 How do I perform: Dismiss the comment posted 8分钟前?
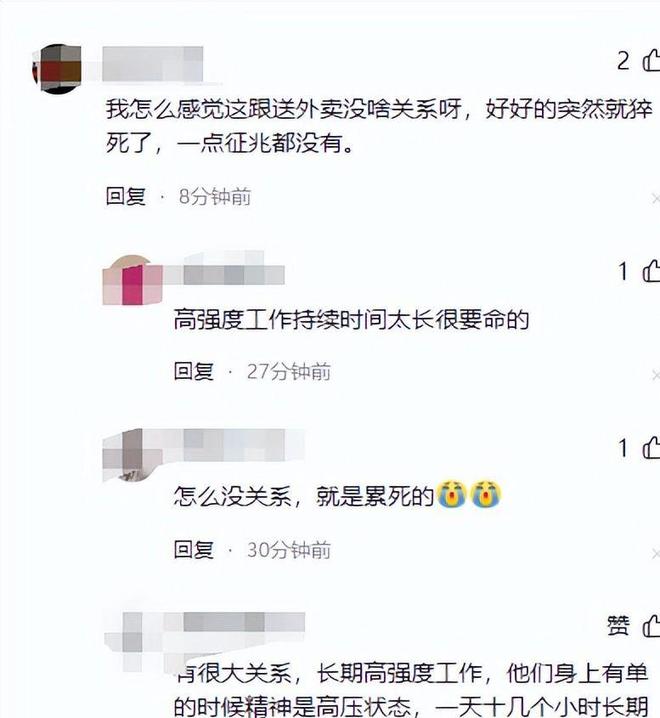coord(655,198)
